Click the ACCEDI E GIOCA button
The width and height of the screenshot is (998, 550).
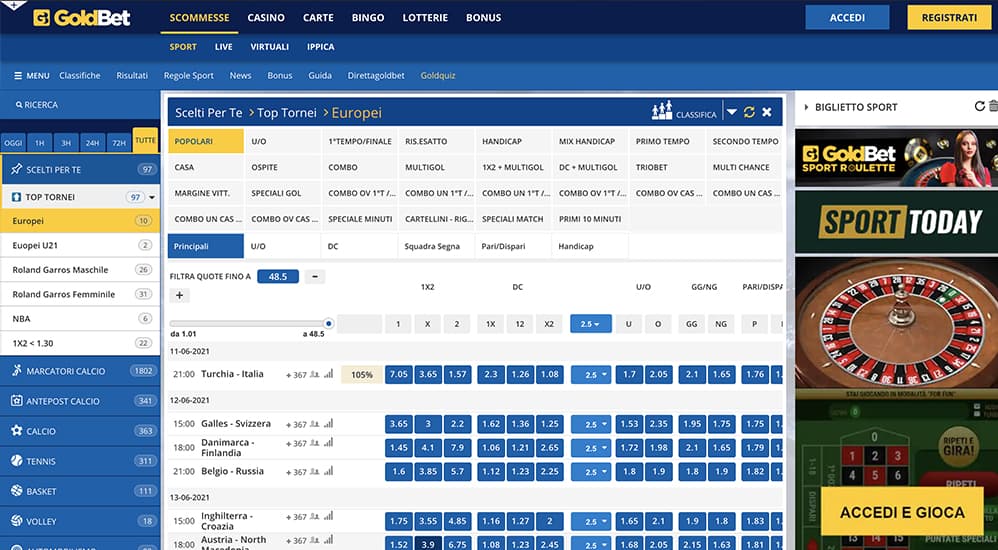coord(903,512)
